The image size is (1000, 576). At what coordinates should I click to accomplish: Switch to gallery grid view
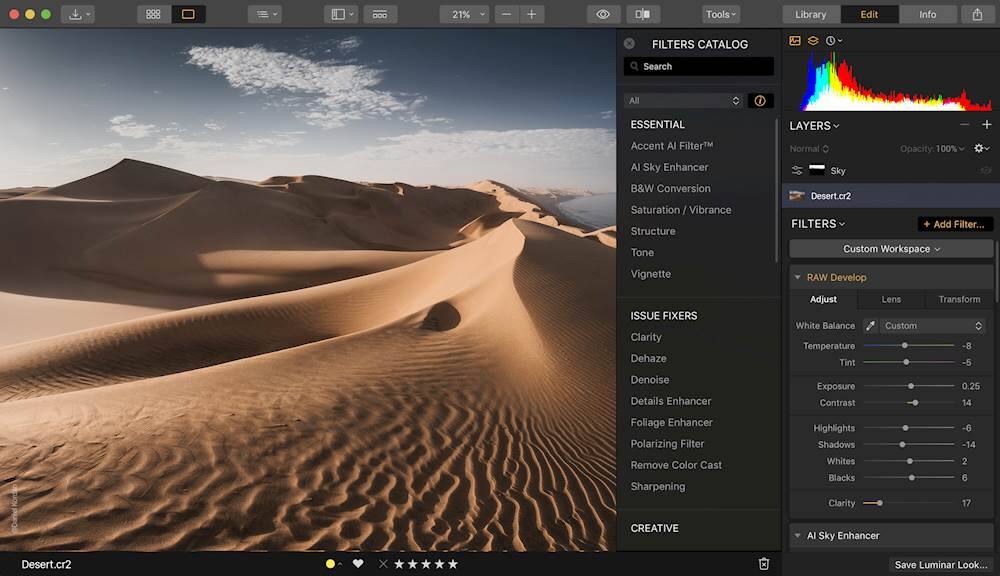point(153,14)
